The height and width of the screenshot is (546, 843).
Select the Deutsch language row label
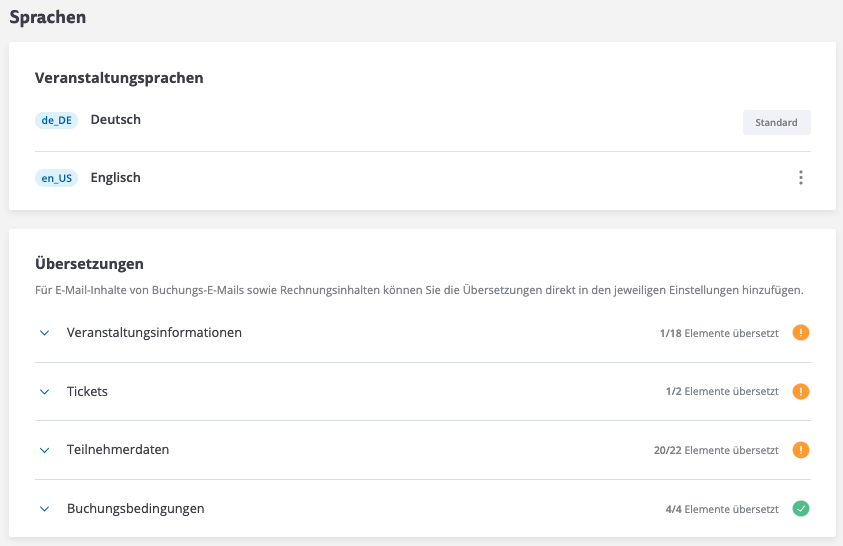click(116, 120)
